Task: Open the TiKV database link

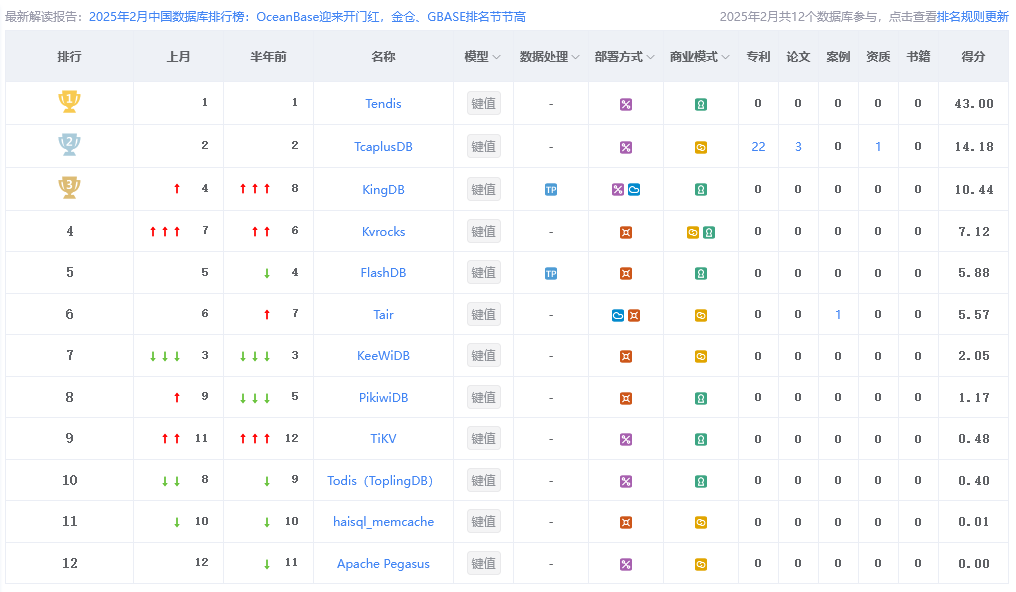Action: (384, 439)
